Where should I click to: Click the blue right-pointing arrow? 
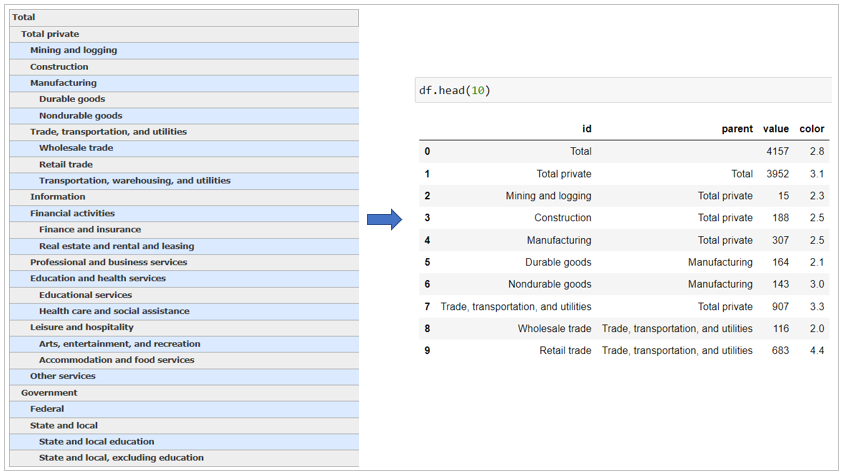(384, 220)
